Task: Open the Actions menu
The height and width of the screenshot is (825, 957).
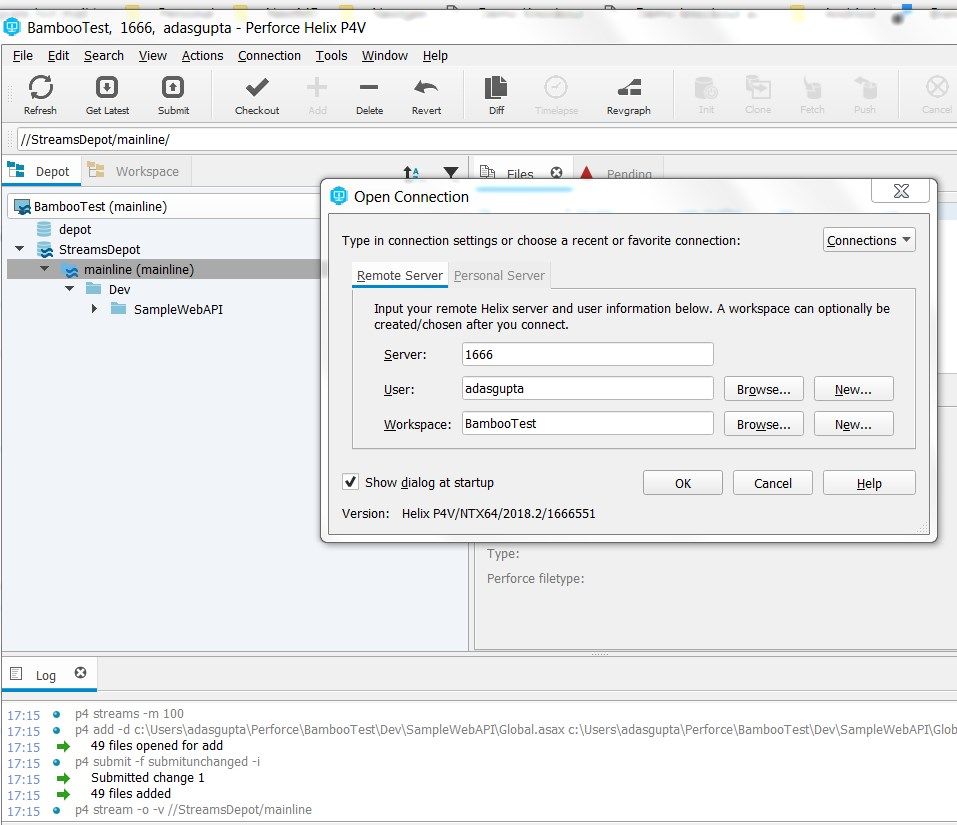Action: click(x=203, y=56)
